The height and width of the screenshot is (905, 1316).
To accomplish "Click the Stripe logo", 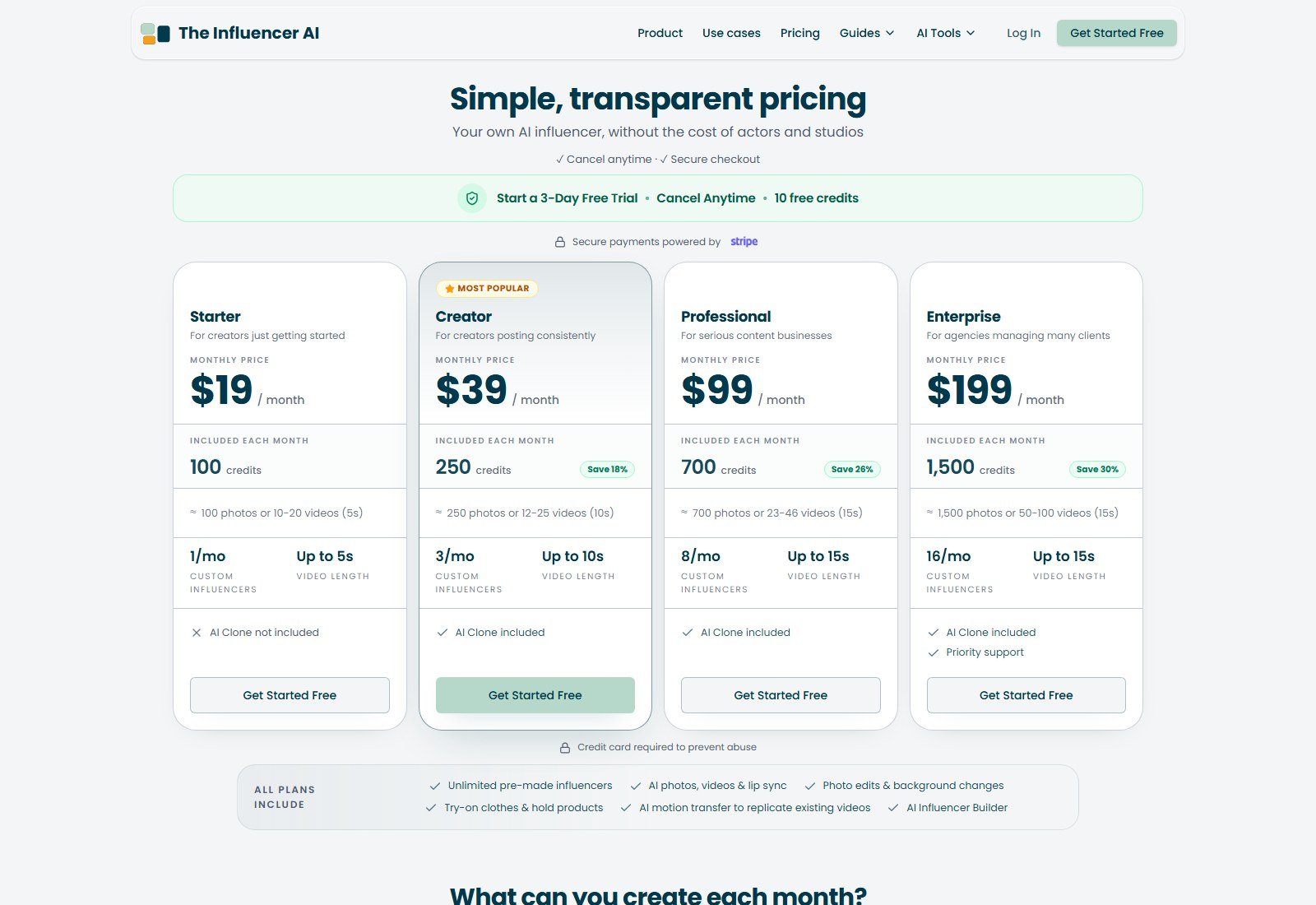I will (744, 241).
